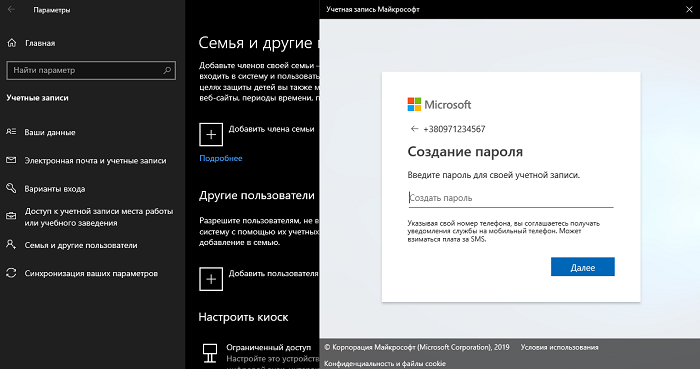Select the Семья и другие пользователи person icon
This screenshot has width=700, height=369.
coord(11,244)
